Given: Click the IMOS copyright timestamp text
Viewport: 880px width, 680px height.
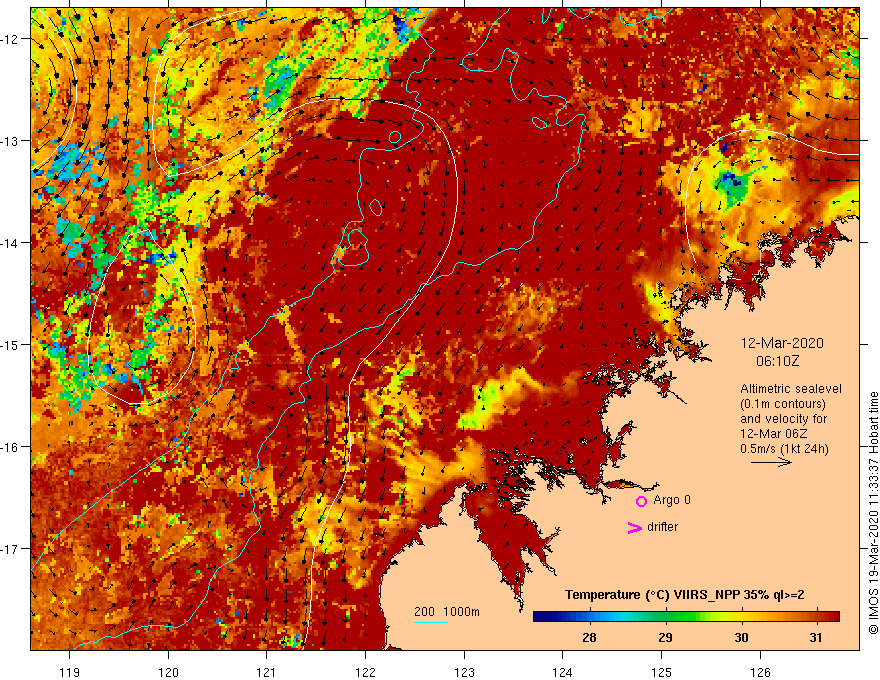Looking at the screenshot, I should click(873, 513).
